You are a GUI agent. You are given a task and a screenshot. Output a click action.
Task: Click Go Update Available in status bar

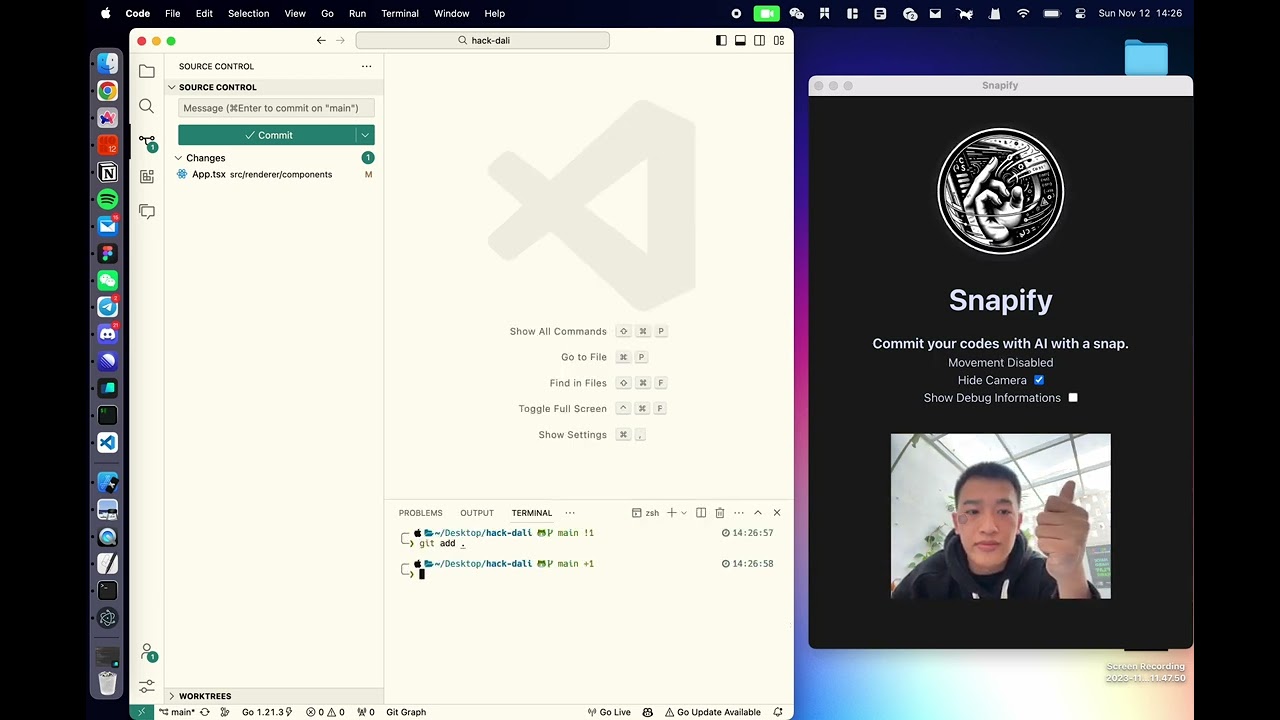click(713, 712)
